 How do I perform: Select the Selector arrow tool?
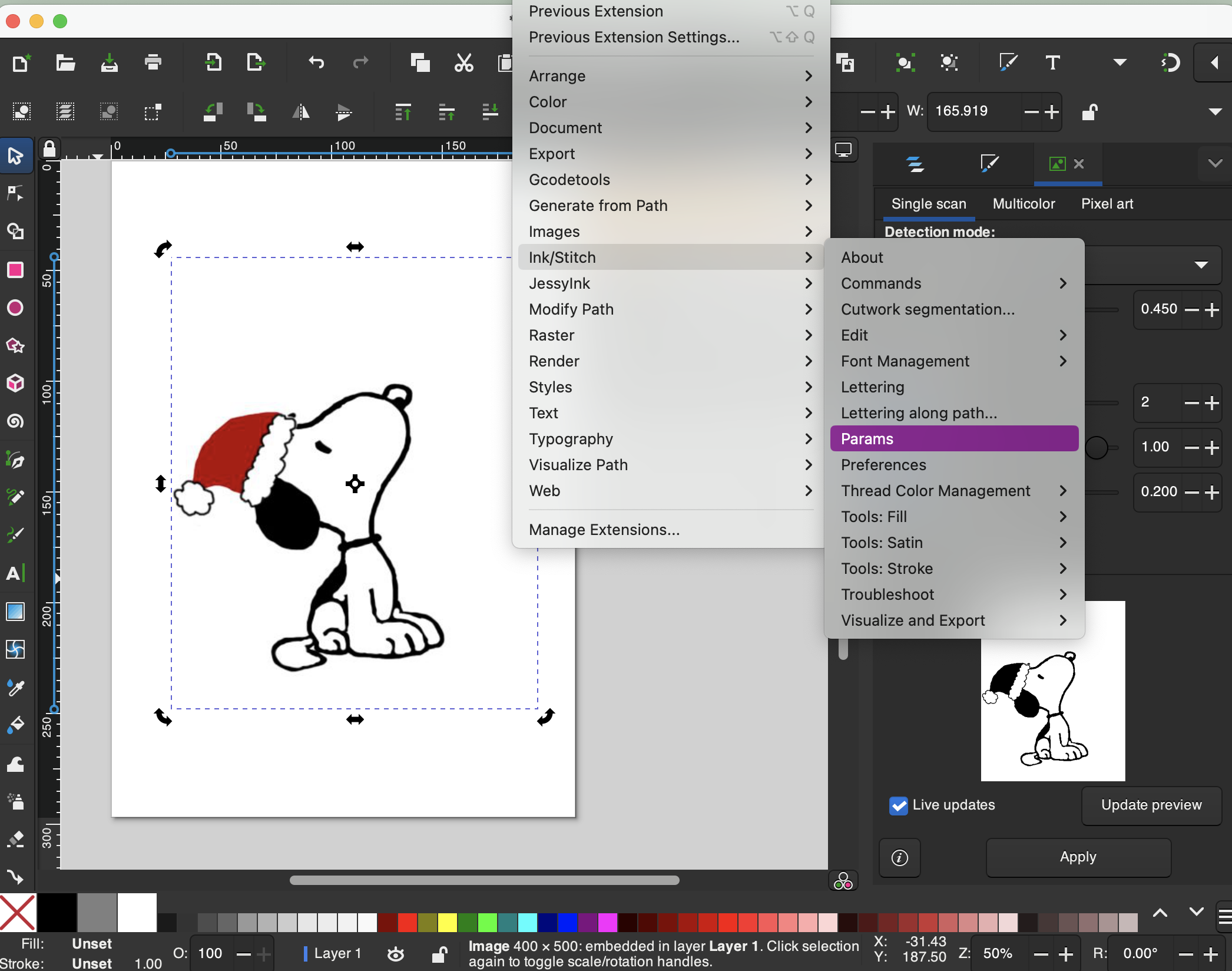(16, 156)
